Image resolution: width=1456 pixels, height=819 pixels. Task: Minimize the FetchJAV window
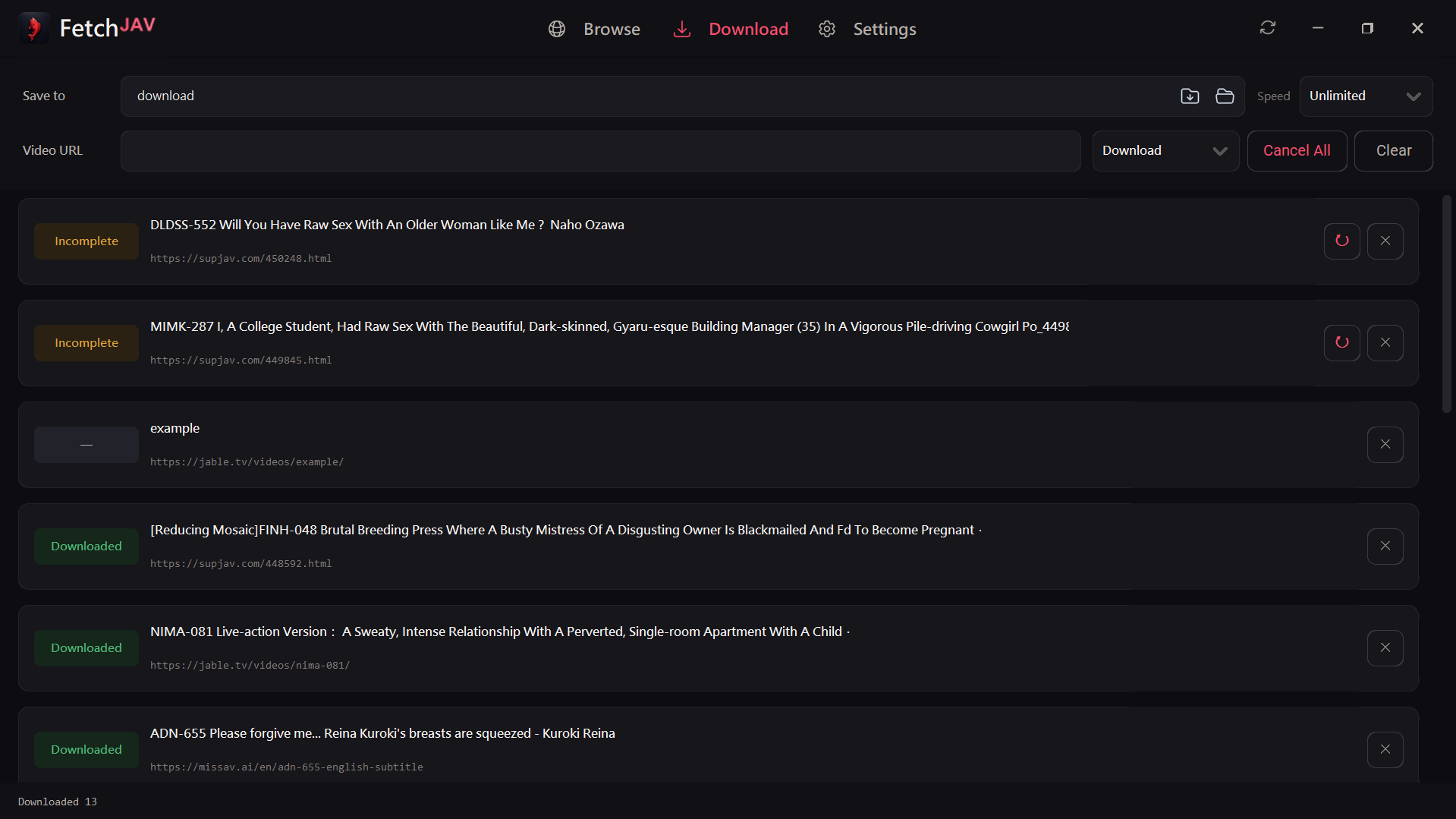1318,28
